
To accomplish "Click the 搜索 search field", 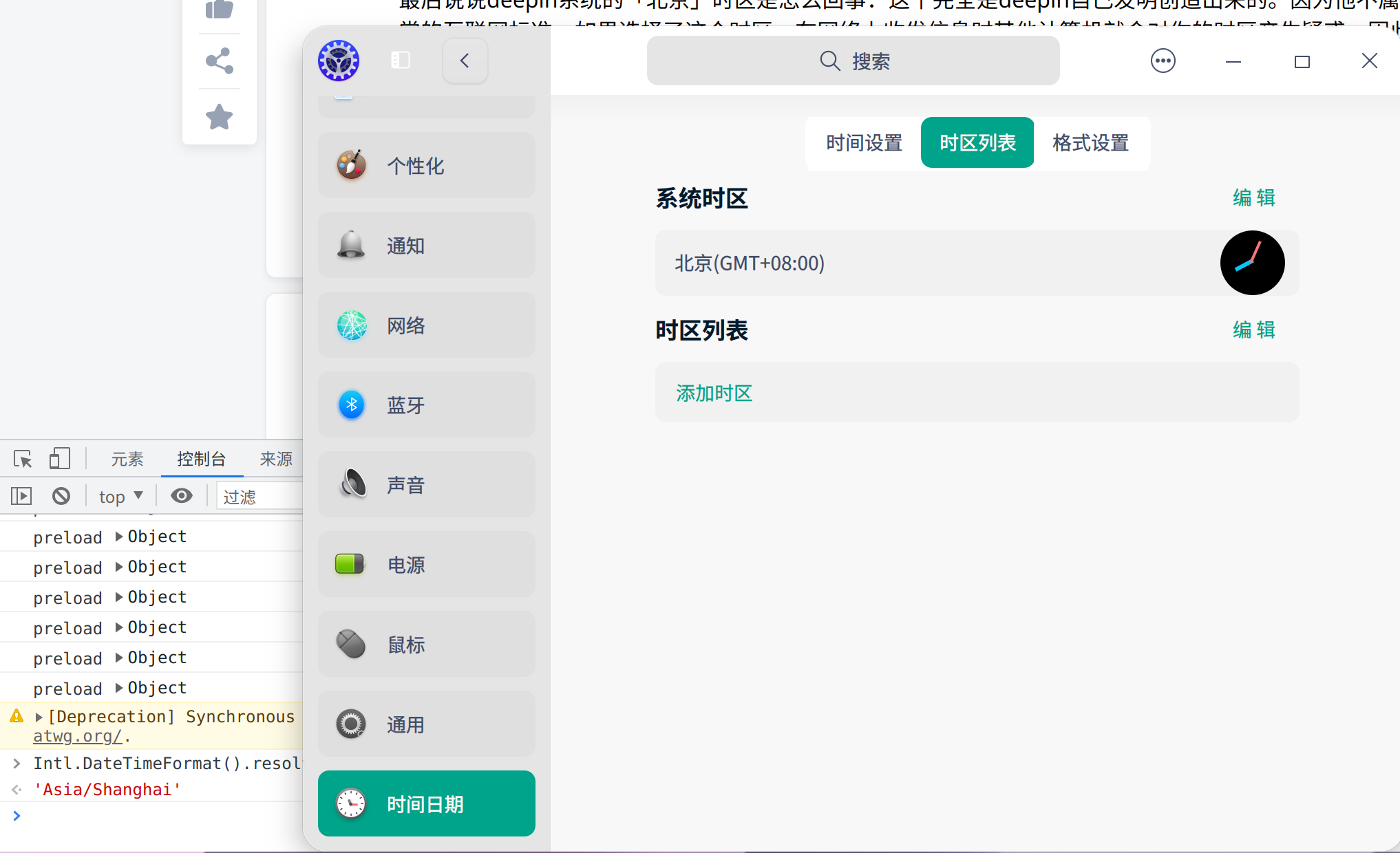I will tap(853, 61).
